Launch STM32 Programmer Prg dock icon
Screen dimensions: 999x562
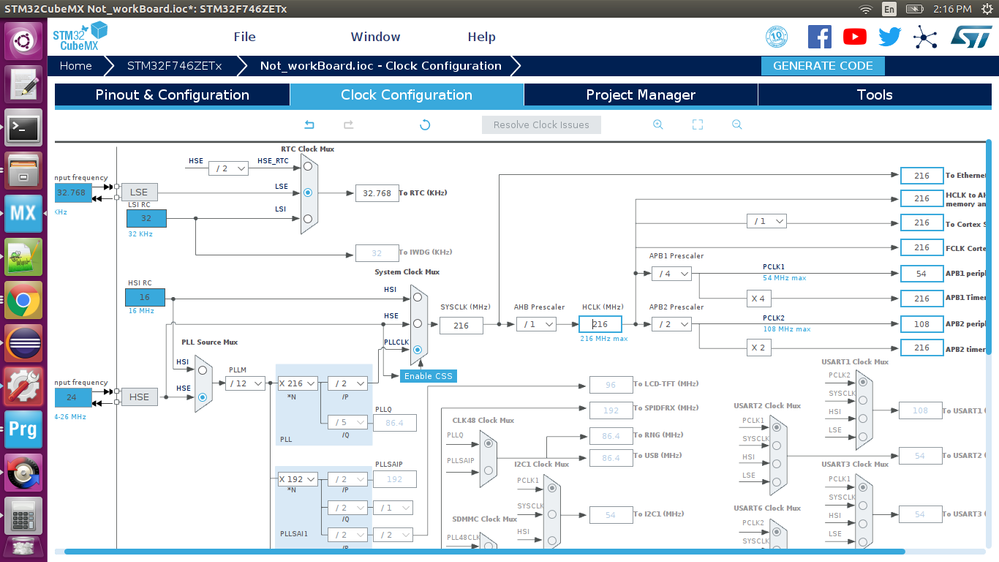24,429
